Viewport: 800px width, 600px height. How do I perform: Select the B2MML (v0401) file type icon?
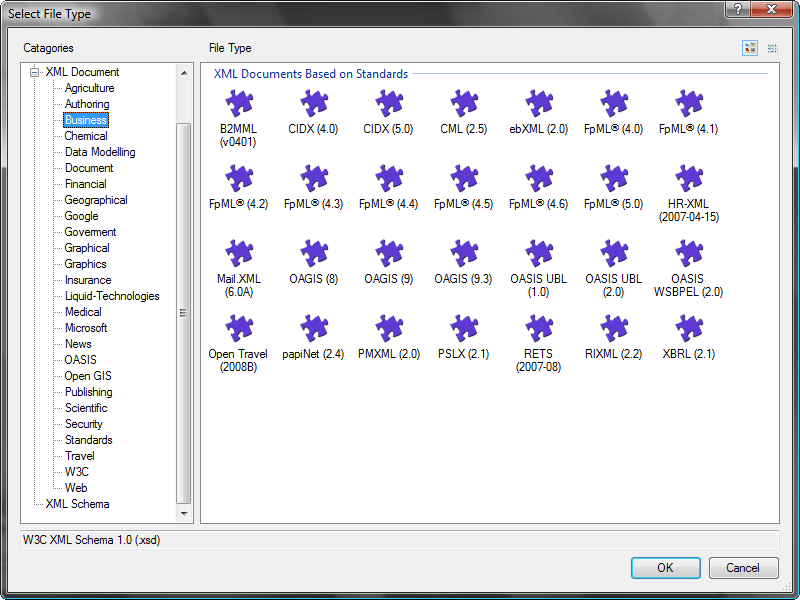(238, 104)
